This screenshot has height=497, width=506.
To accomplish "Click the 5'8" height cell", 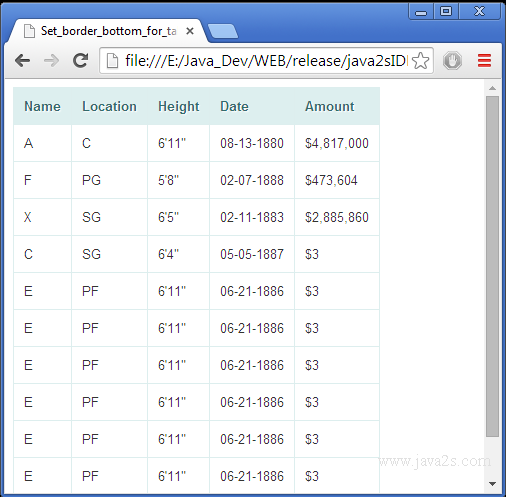I will (178, 180).
